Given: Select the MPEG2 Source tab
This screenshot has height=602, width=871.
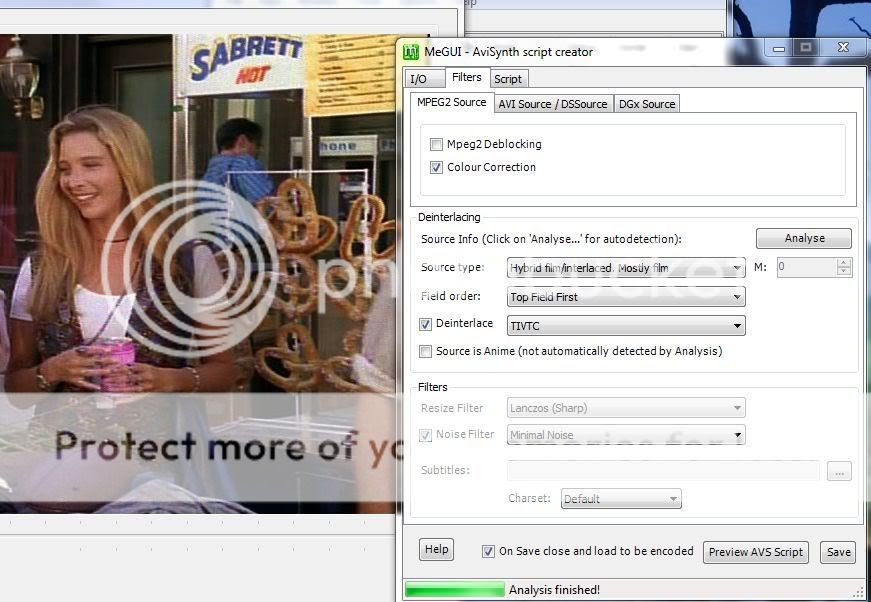Looking at the screenshot, I should [452, 102].
